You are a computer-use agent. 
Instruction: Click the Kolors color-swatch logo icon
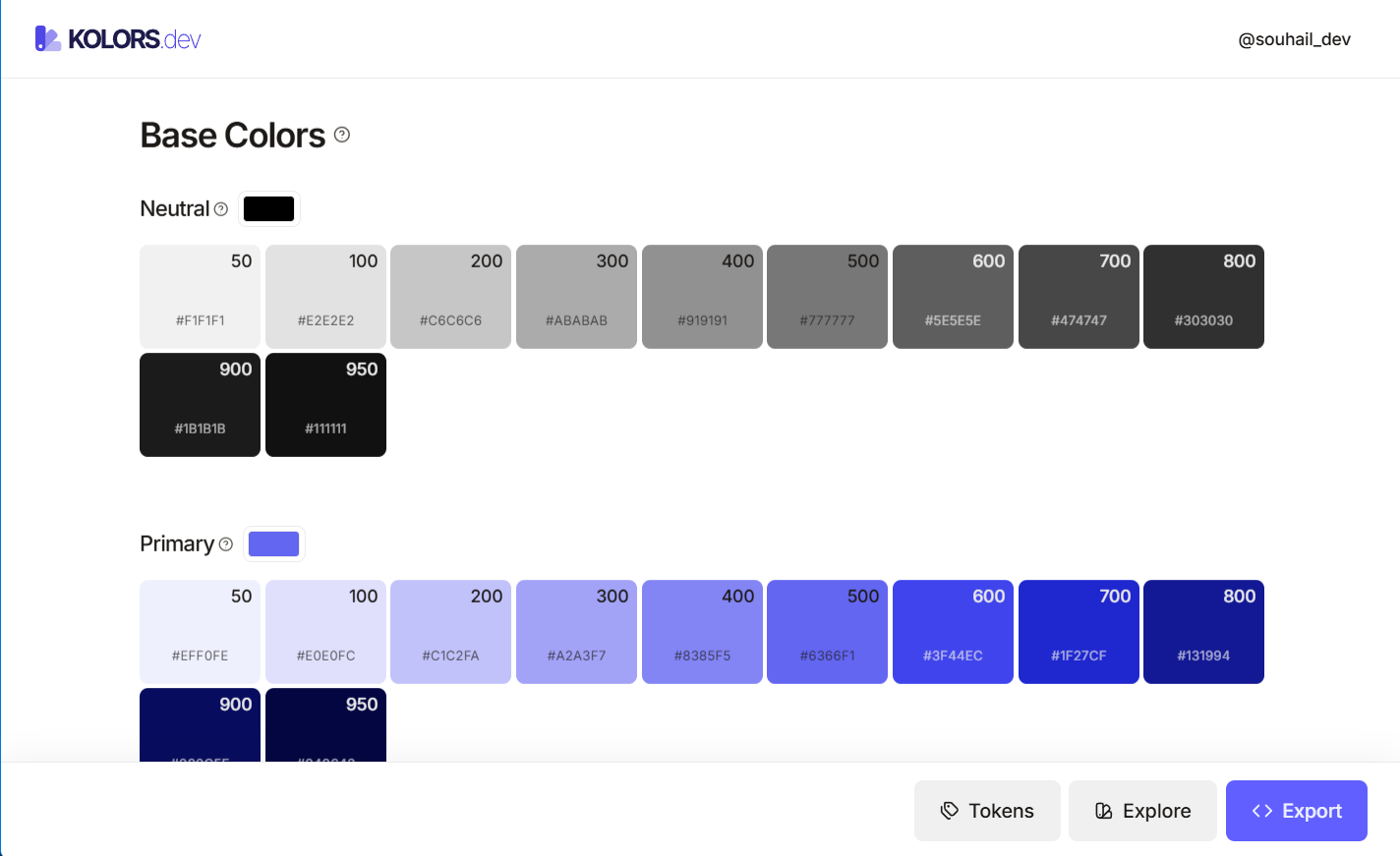click(x=46, y=38)
